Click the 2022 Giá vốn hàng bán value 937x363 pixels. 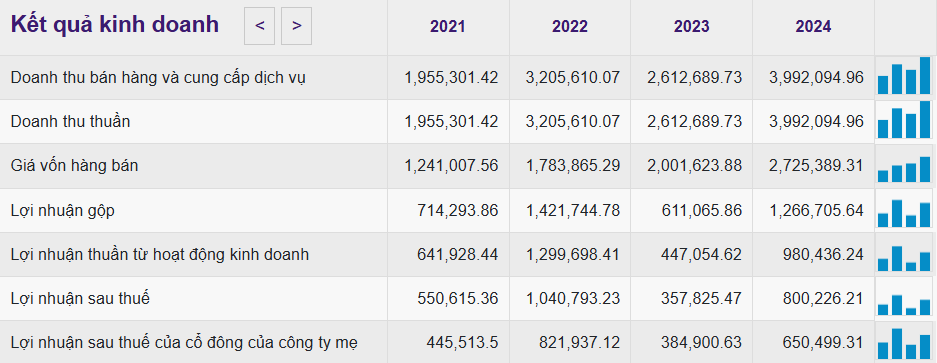pos(573,166)
